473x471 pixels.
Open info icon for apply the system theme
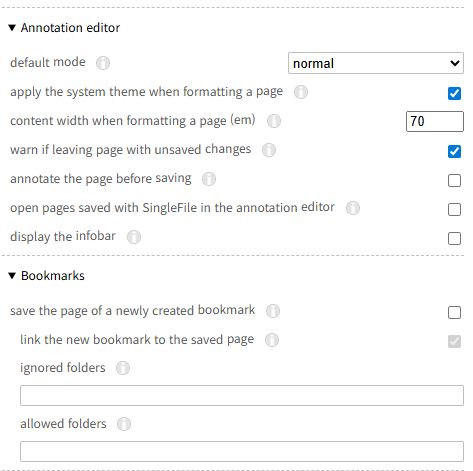click(301, 92)
